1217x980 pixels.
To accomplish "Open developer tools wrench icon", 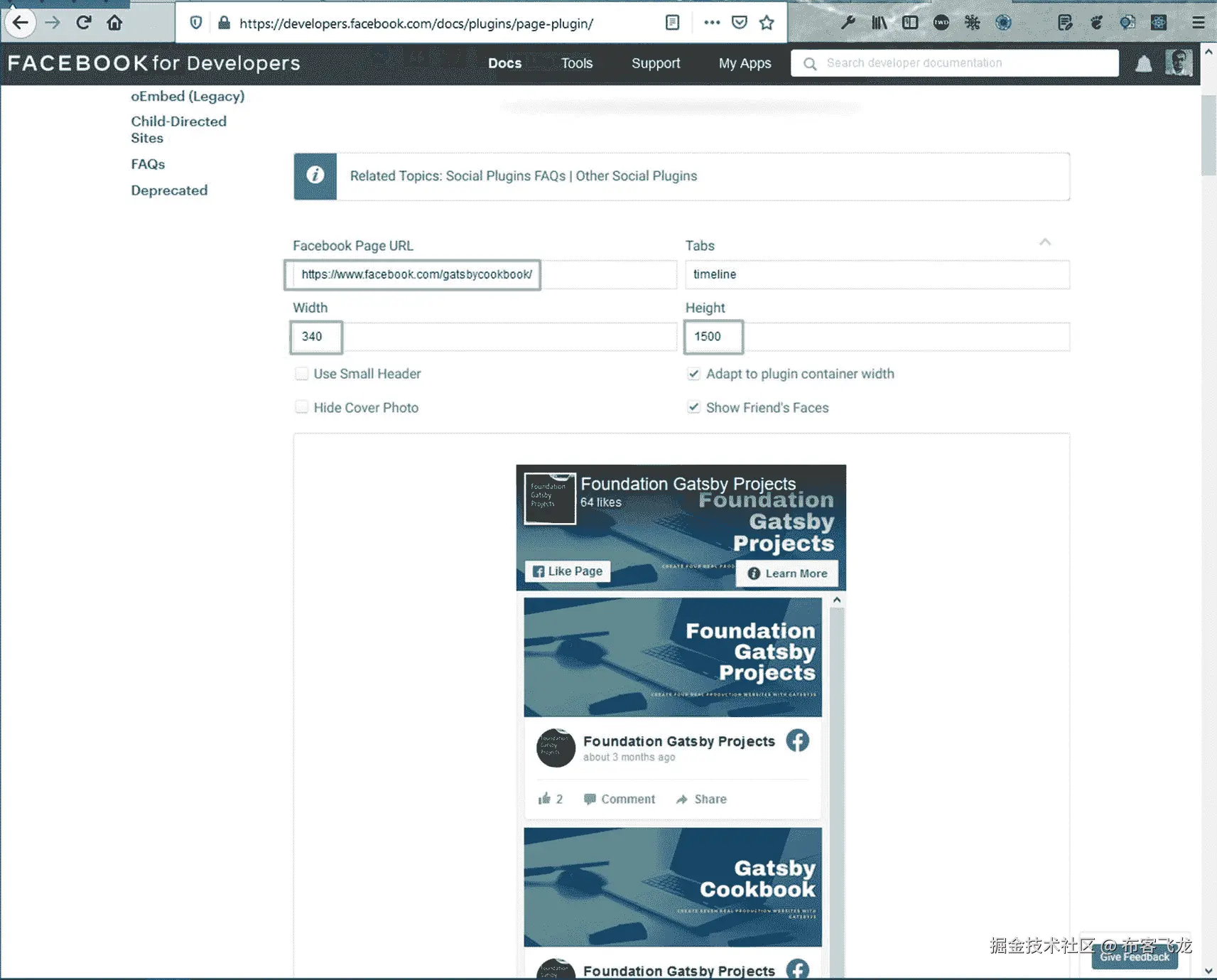I will [x=848, y=23].
